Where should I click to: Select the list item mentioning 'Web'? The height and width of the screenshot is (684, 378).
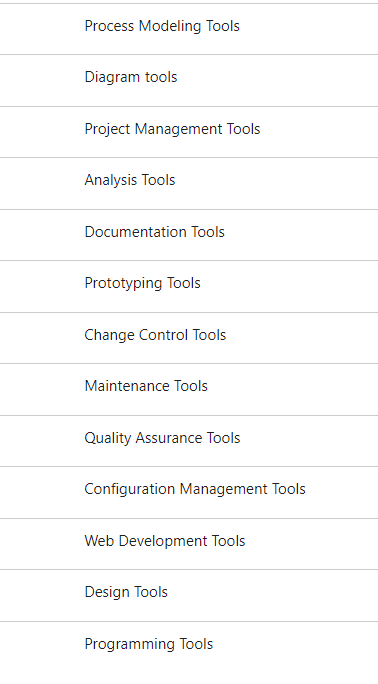tap(189, 544)
